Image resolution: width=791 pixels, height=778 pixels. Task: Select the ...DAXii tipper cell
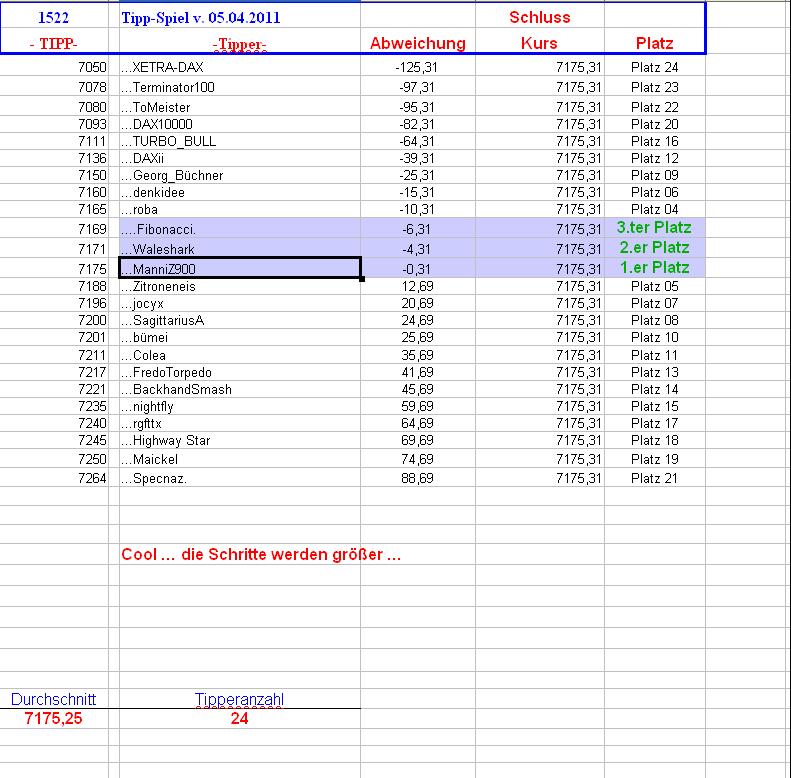240,158
